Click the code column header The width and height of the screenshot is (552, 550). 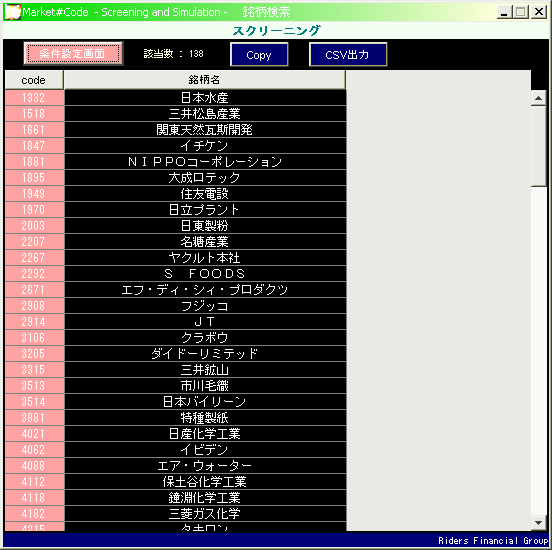pyautogui.click(x=34, y=80)
